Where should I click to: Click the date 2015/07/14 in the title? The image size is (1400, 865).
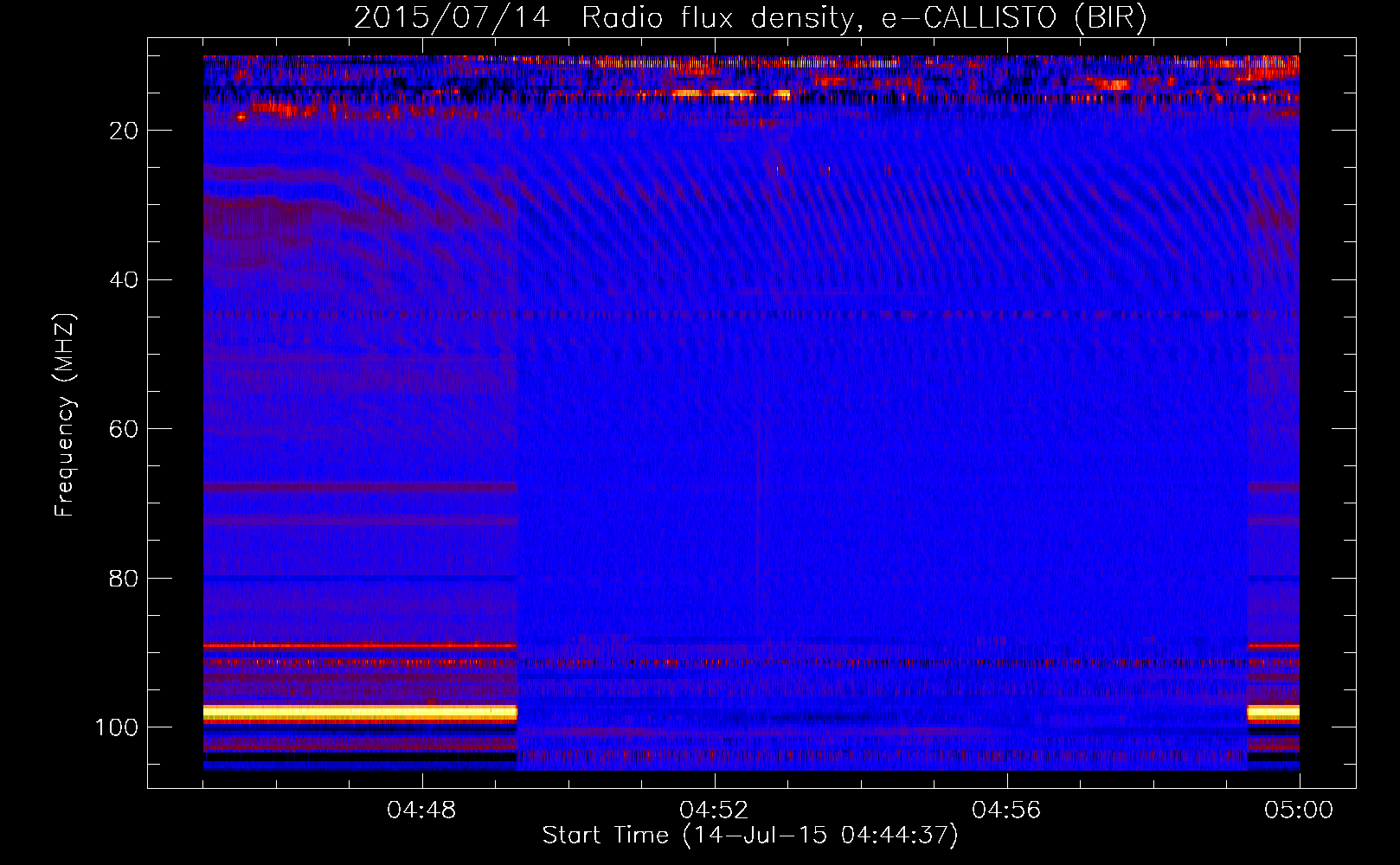[451, 17]
